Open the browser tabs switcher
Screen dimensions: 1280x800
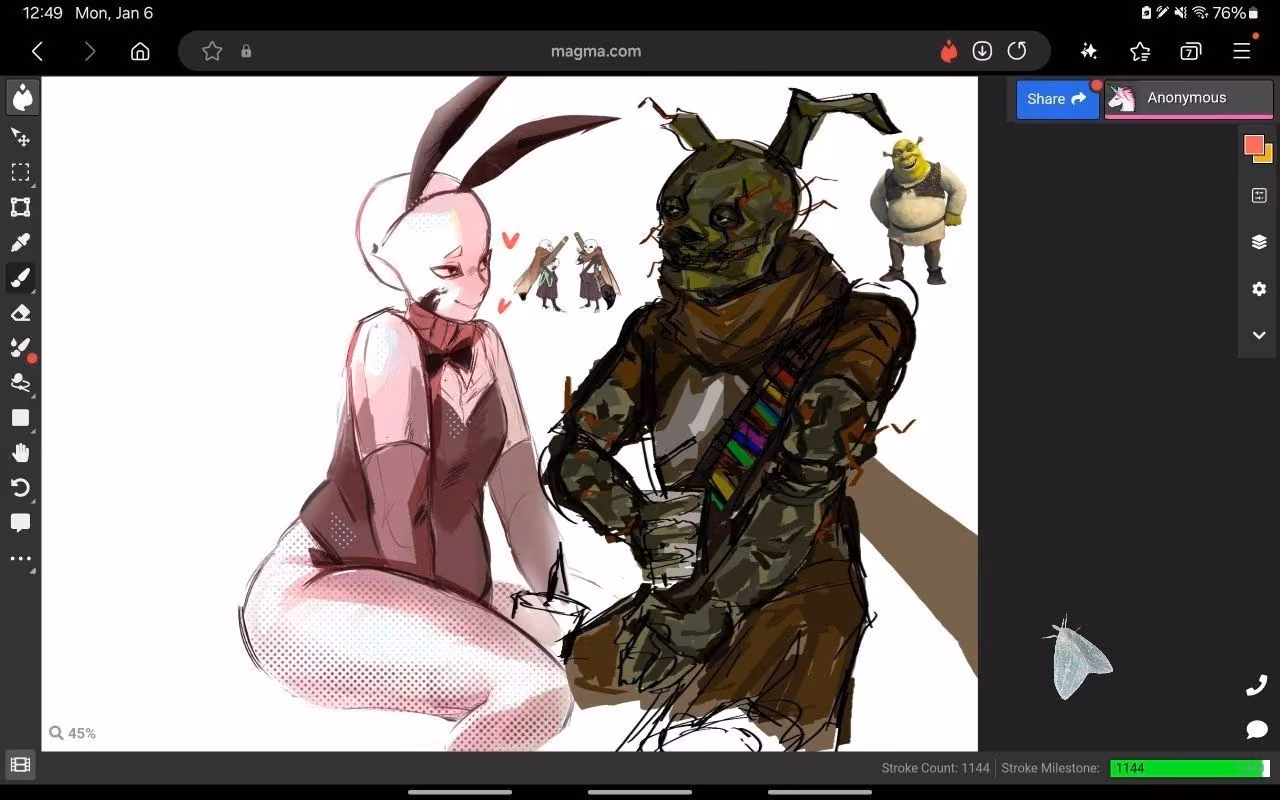click(1191, 51)
